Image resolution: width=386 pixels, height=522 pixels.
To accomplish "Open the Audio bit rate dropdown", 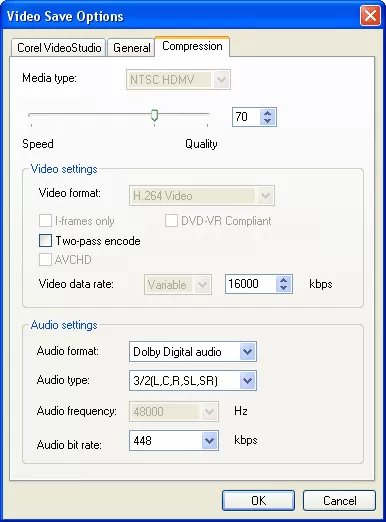I will (x=174, y=441).
